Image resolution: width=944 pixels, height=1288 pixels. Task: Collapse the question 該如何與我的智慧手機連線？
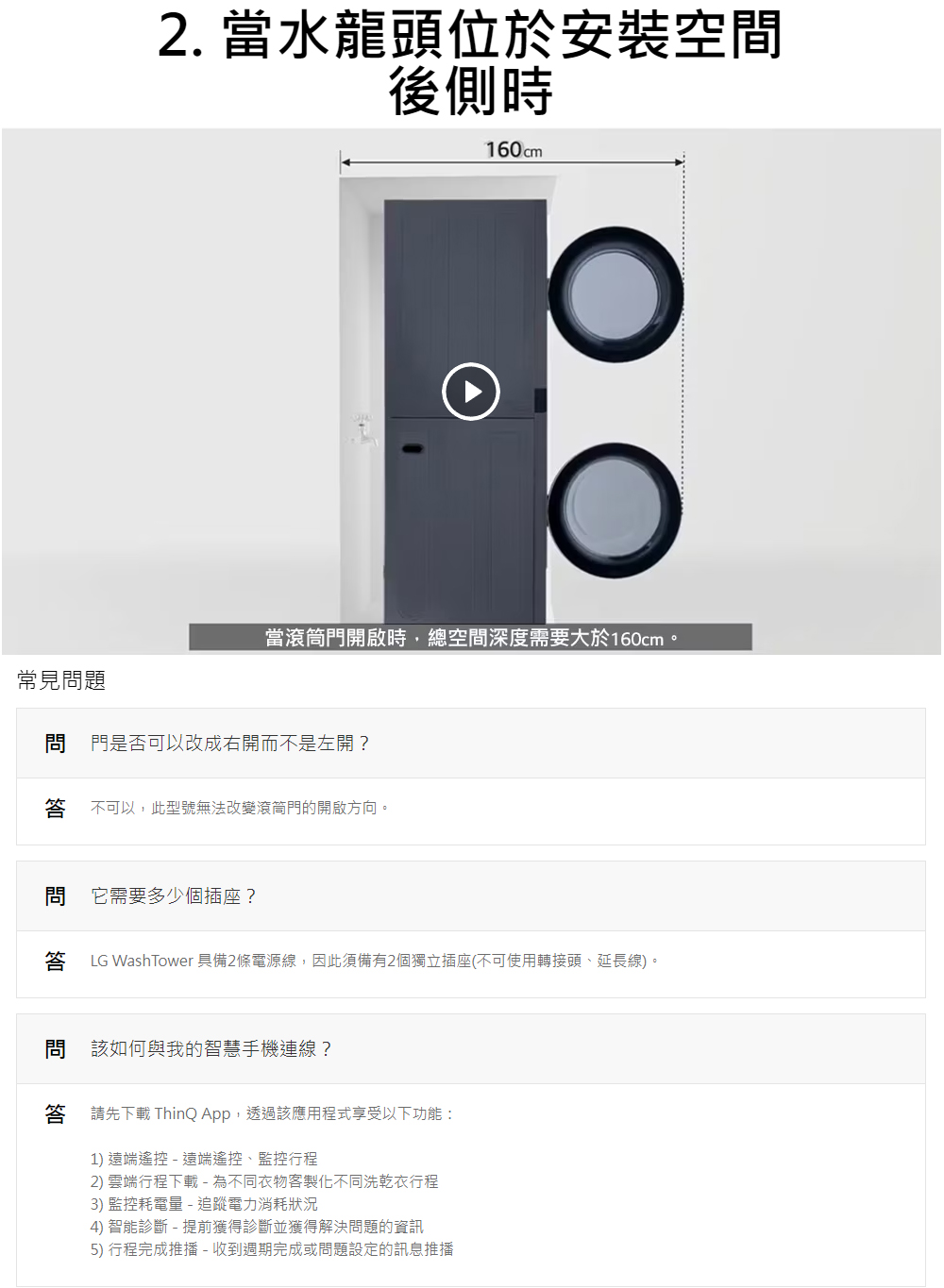click(471, 1049)
